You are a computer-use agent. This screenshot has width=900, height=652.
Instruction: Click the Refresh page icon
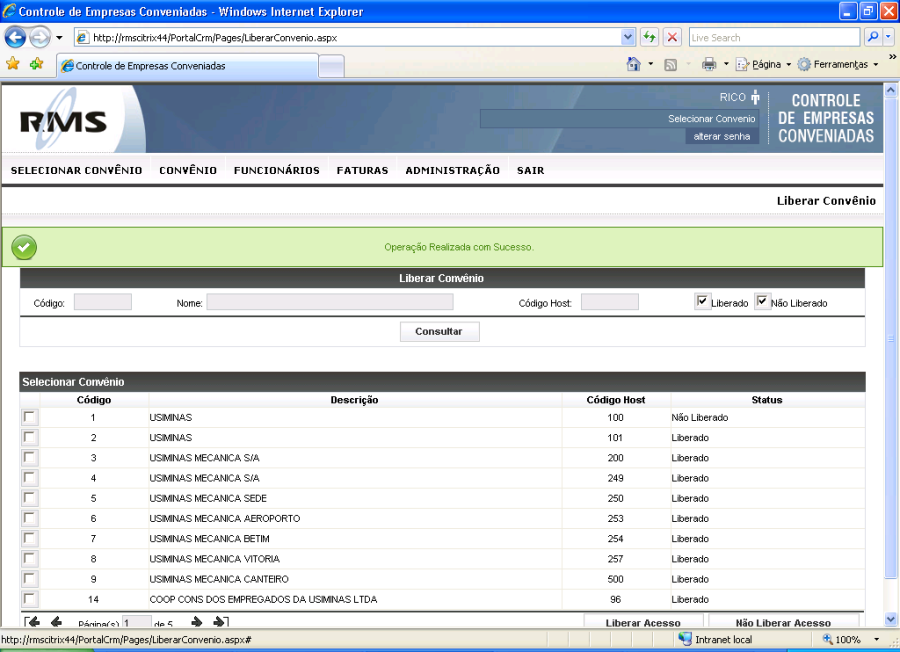coord(649,37)
